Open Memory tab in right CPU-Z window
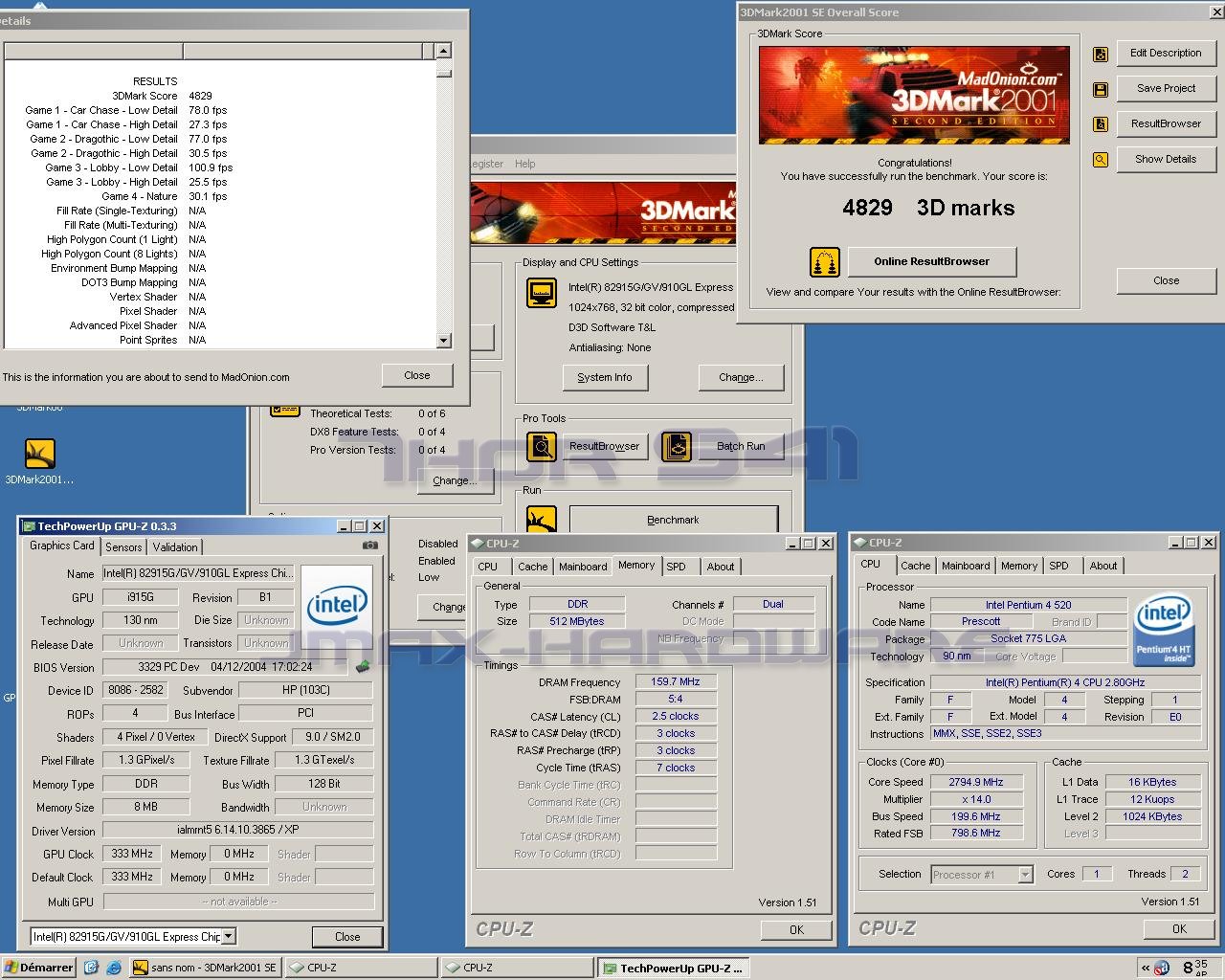Viewport: 1225px width, 980px height. [x=1019, y=566]
